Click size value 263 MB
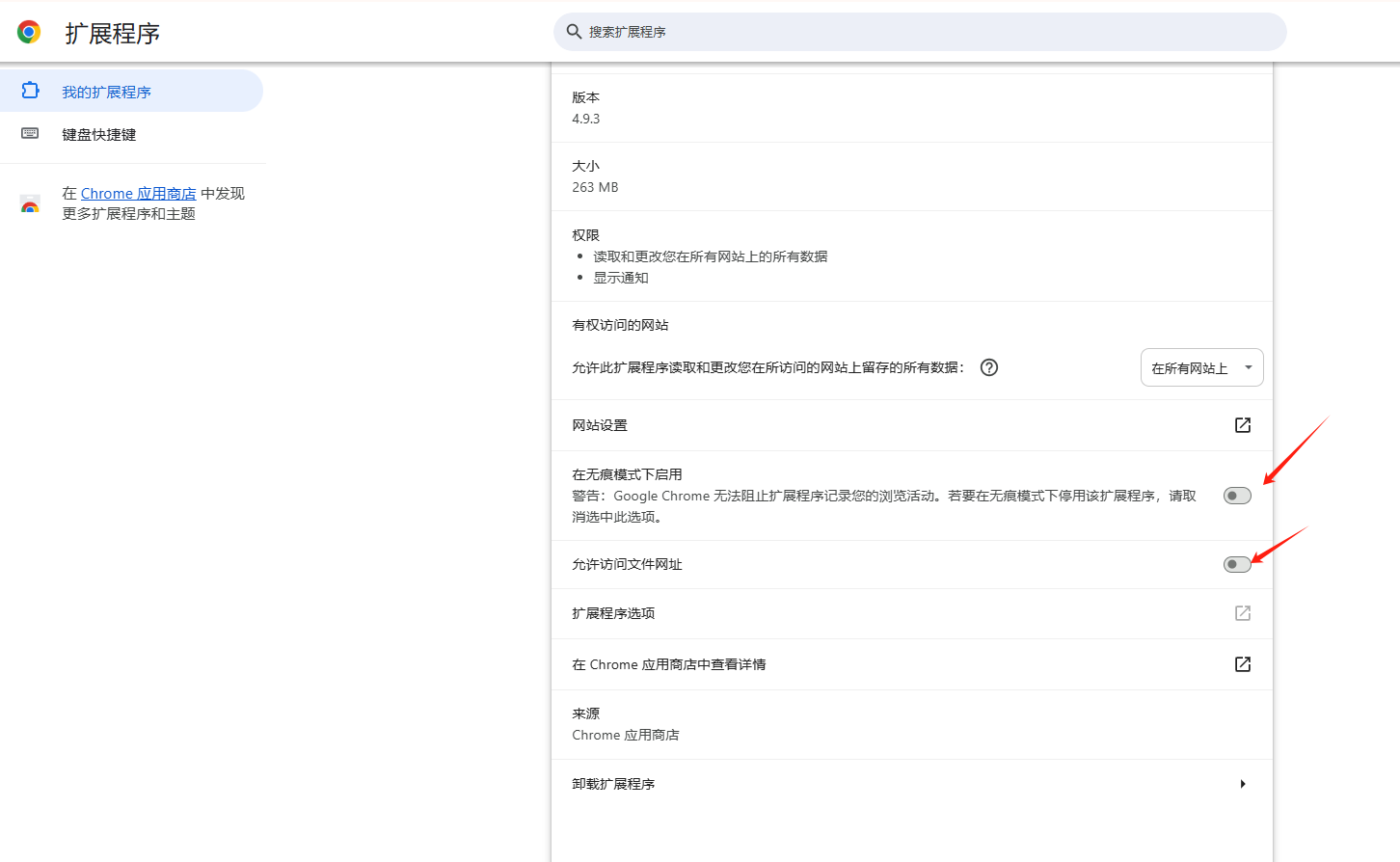Screen dimensions: 1400x862 pyautogui.click(x=595, y=187)
